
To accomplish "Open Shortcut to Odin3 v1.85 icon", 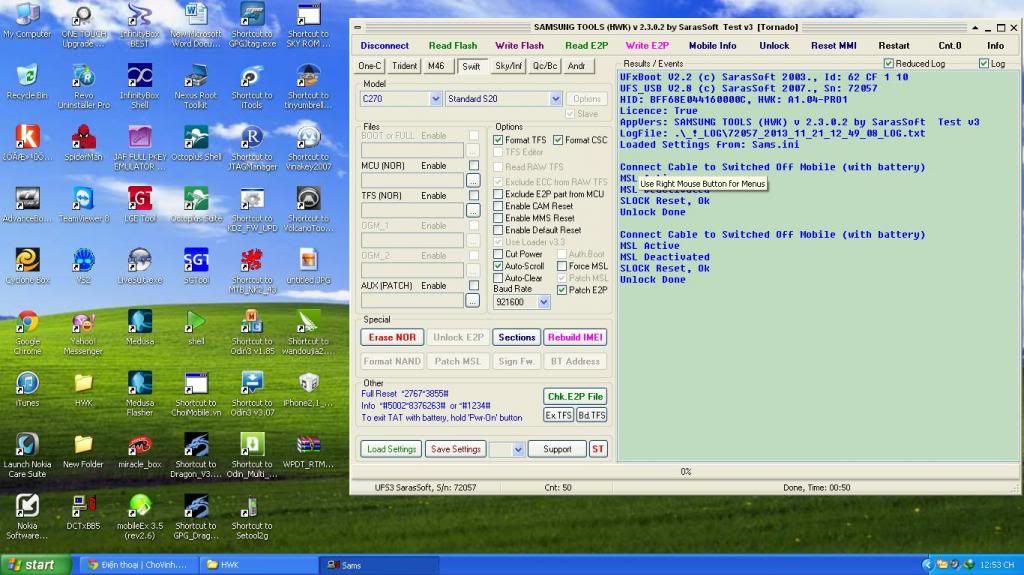I will point(252,332).
